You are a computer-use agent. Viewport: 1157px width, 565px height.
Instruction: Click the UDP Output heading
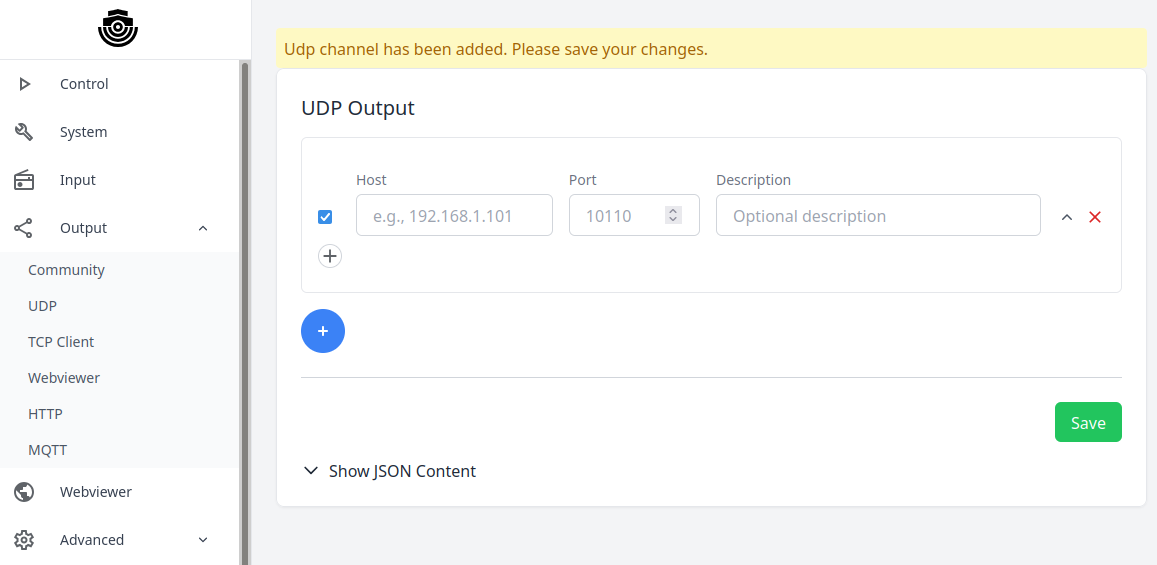(358, 108)
